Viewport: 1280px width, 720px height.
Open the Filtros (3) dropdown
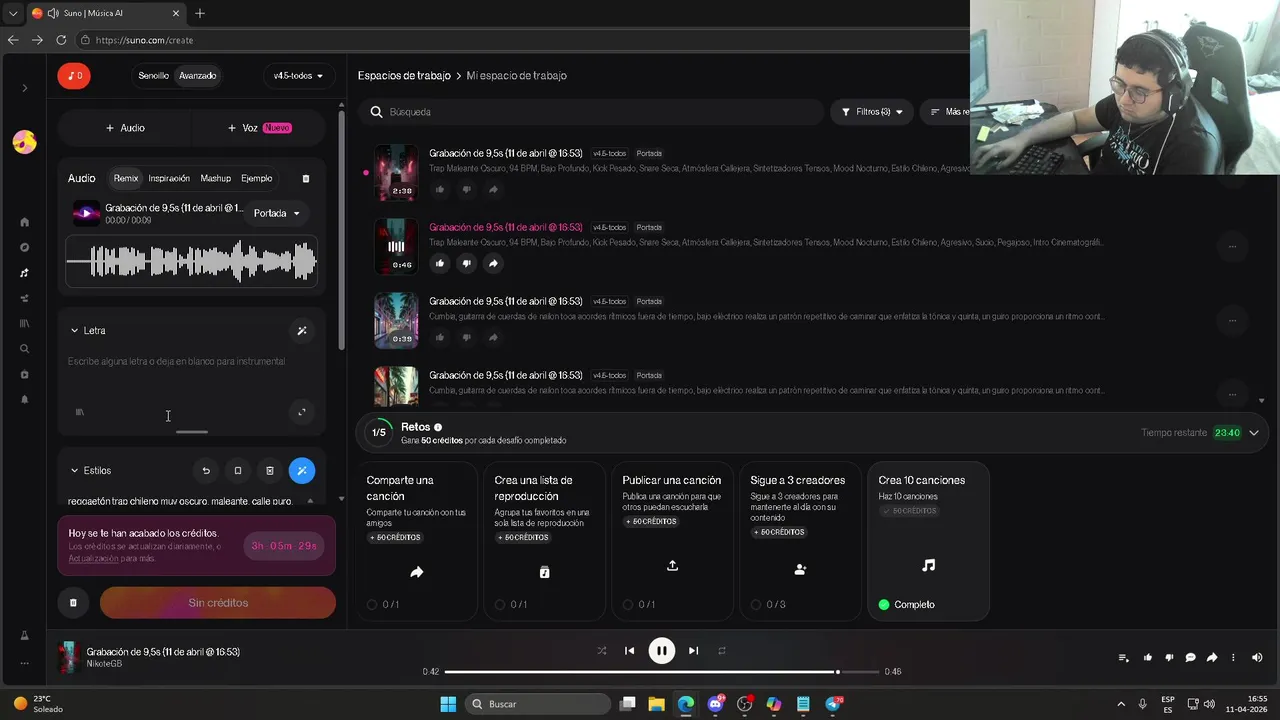click(871, 112)
